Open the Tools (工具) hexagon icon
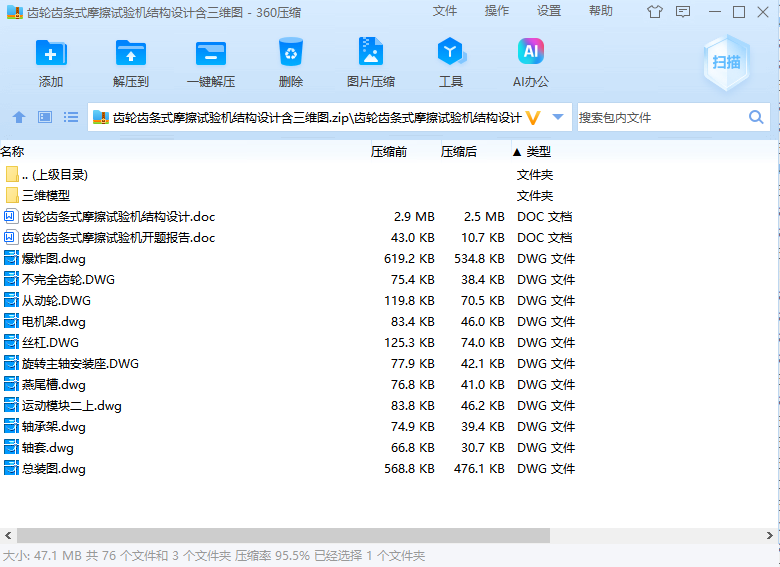 point(451,51)
